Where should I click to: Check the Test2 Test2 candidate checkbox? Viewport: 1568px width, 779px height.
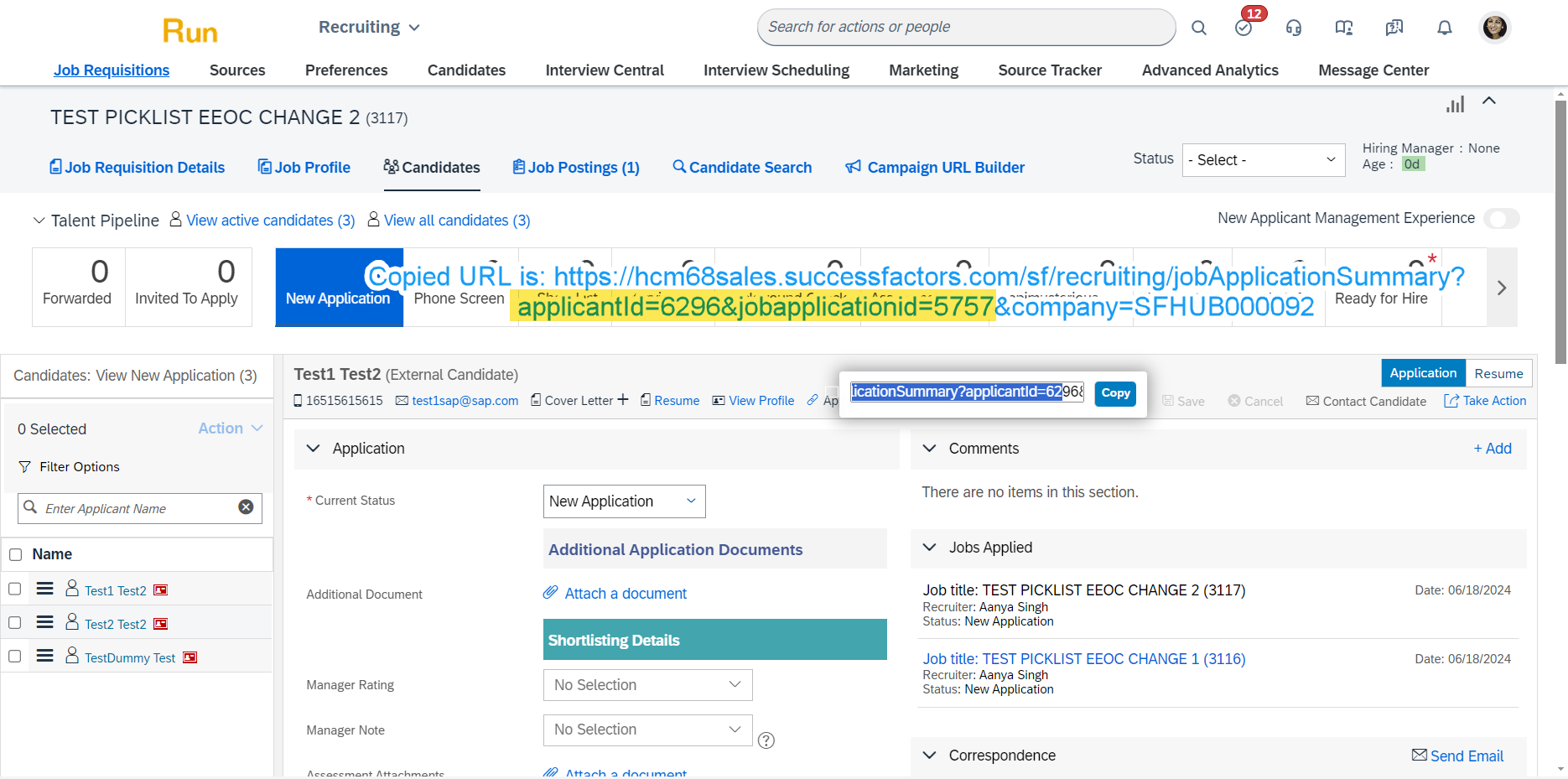pos(15,622)
